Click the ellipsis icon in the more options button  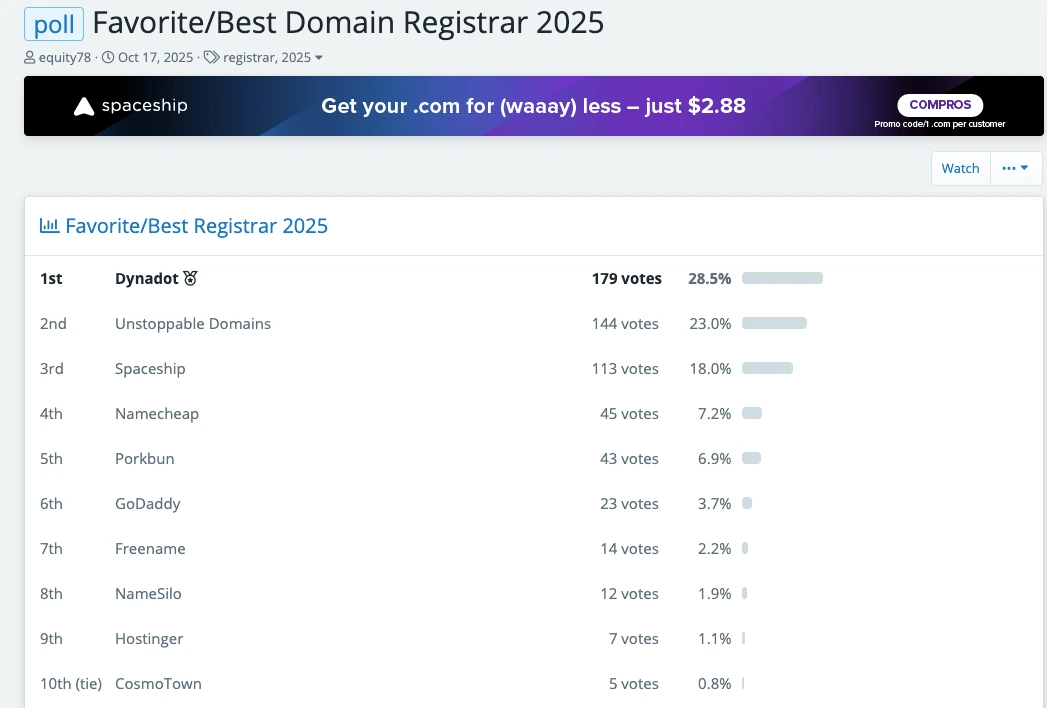(x=1011, y=168)
